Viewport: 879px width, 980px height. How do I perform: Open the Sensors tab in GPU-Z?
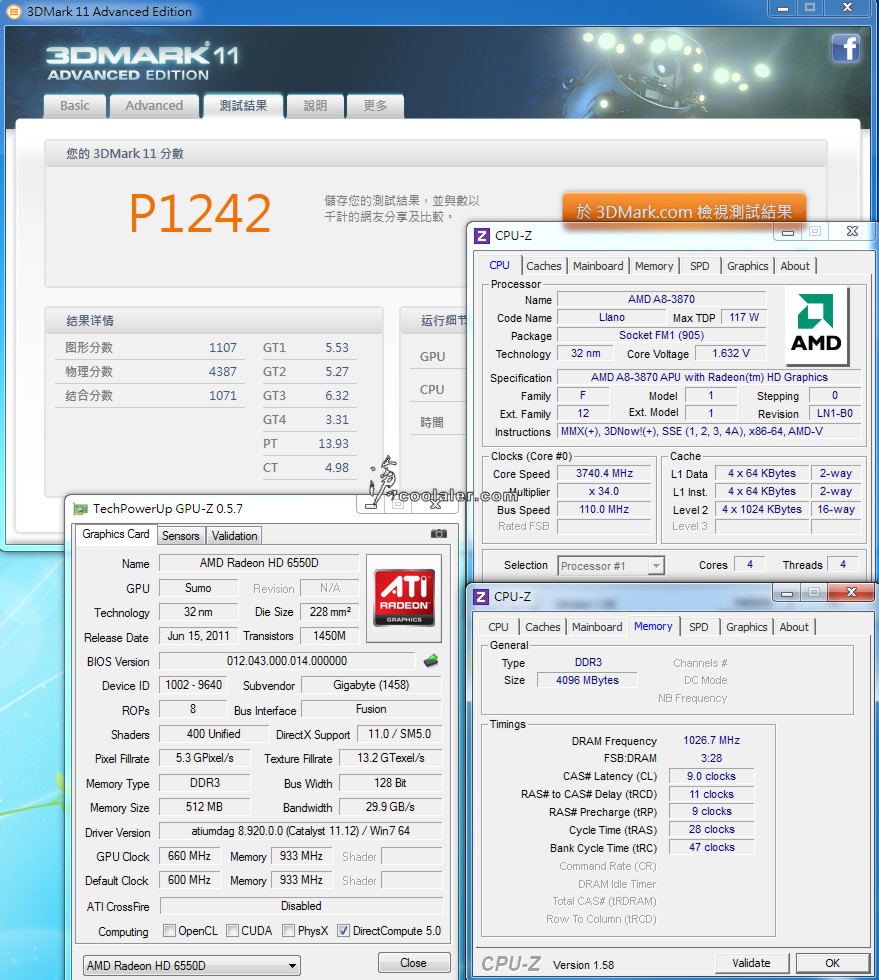181,536
